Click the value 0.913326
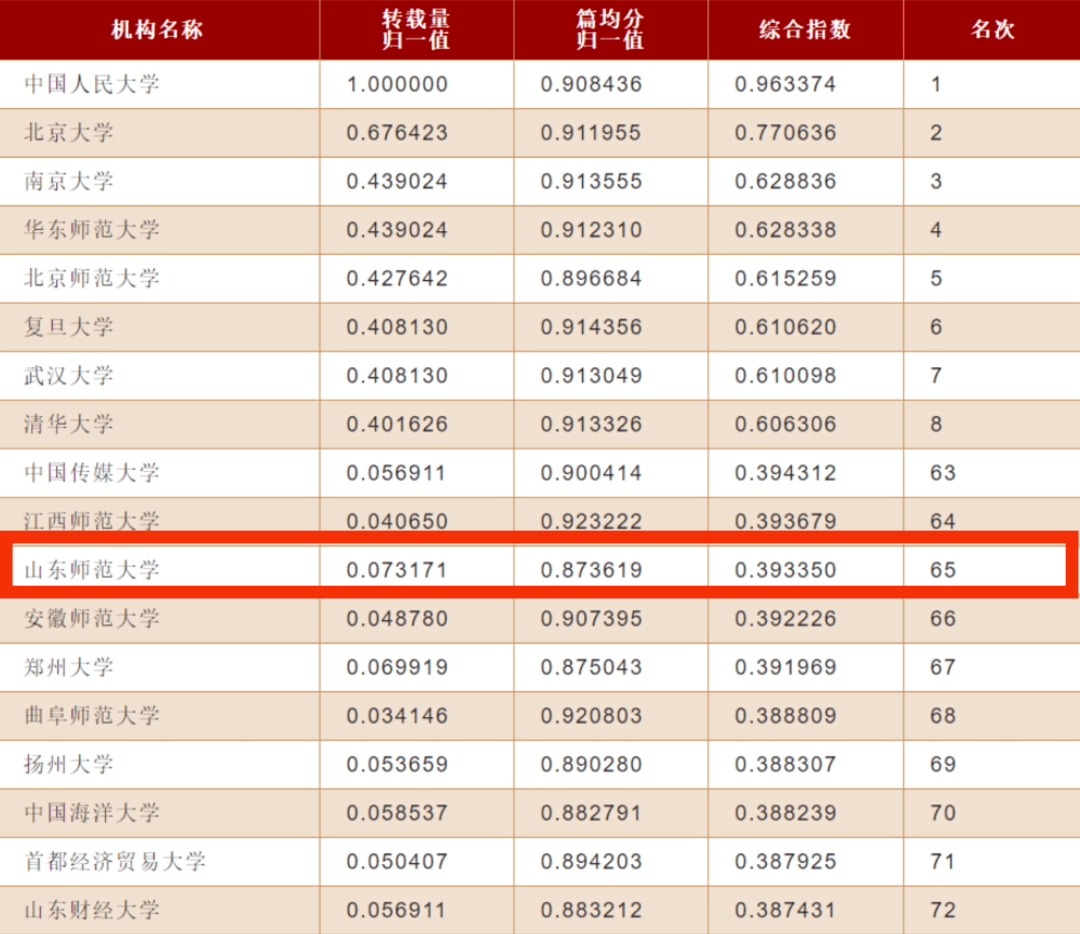This screenshot has height=934, width=1080. coord(592,424)
